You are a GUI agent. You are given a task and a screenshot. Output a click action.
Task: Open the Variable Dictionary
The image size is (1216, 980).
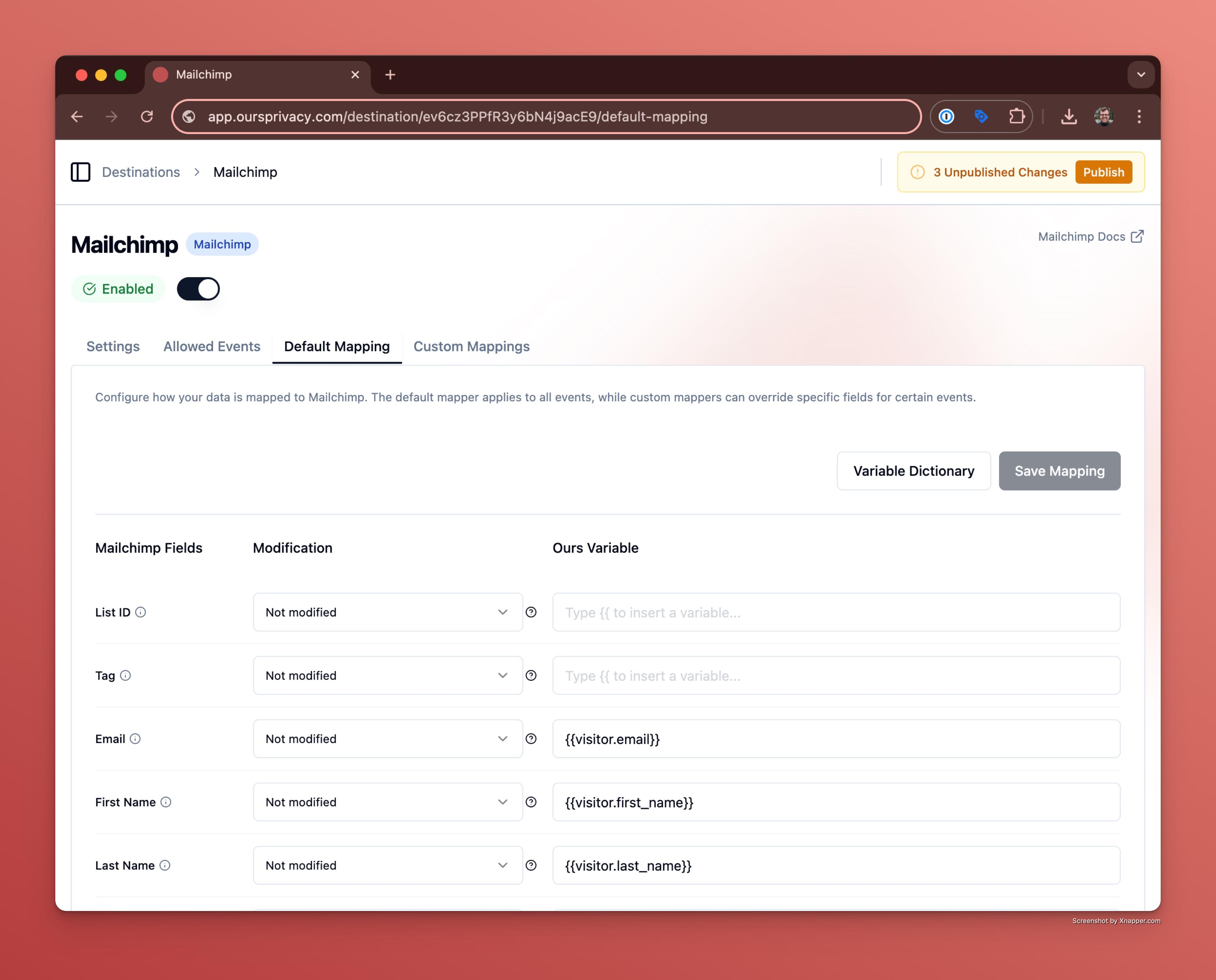(913, 471)
